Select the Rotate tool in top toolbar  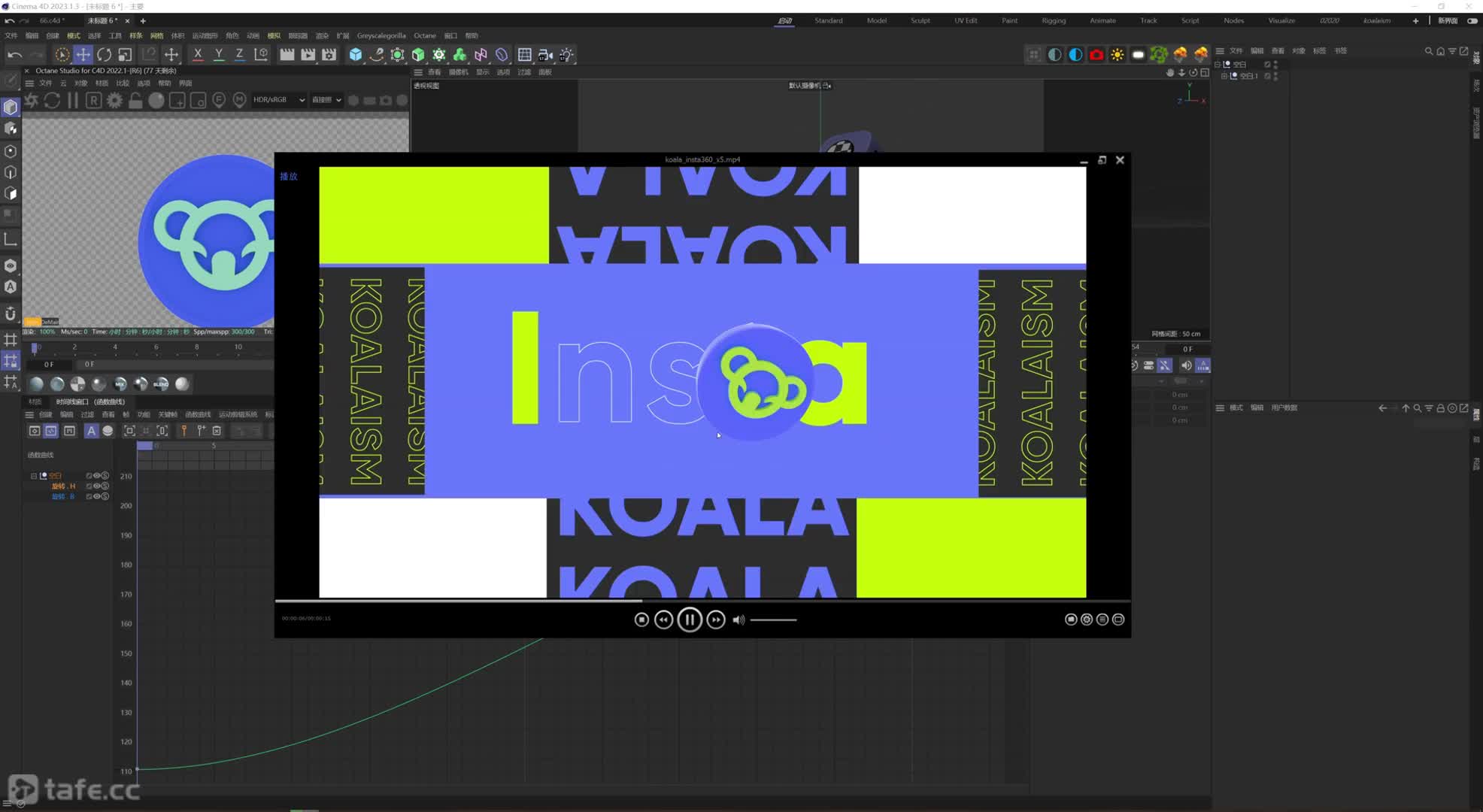click(104, 54)
